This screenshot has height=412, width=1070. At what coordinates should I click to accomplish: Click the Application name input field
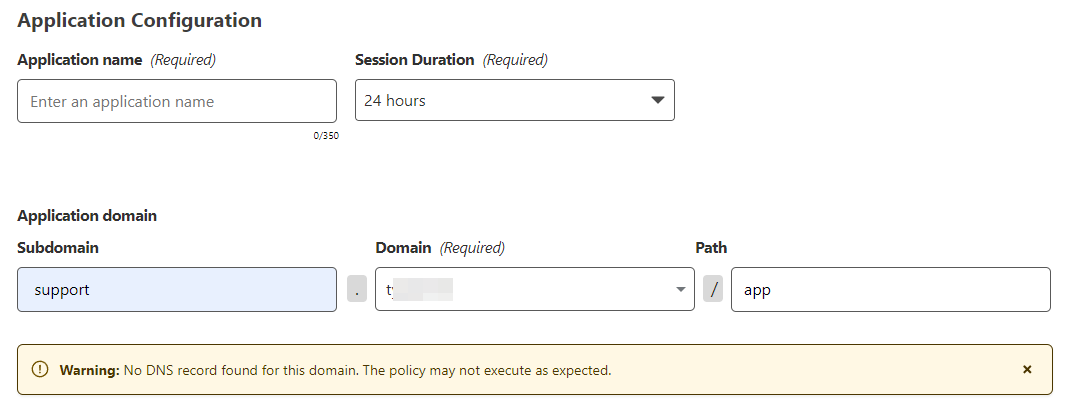177,101
